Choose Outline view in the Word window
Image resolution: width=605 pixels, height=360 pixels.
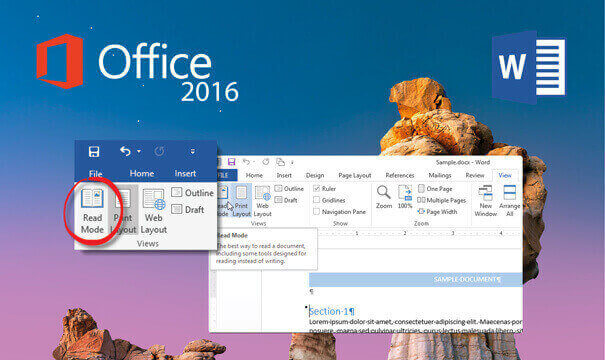(x=289, y=189)
